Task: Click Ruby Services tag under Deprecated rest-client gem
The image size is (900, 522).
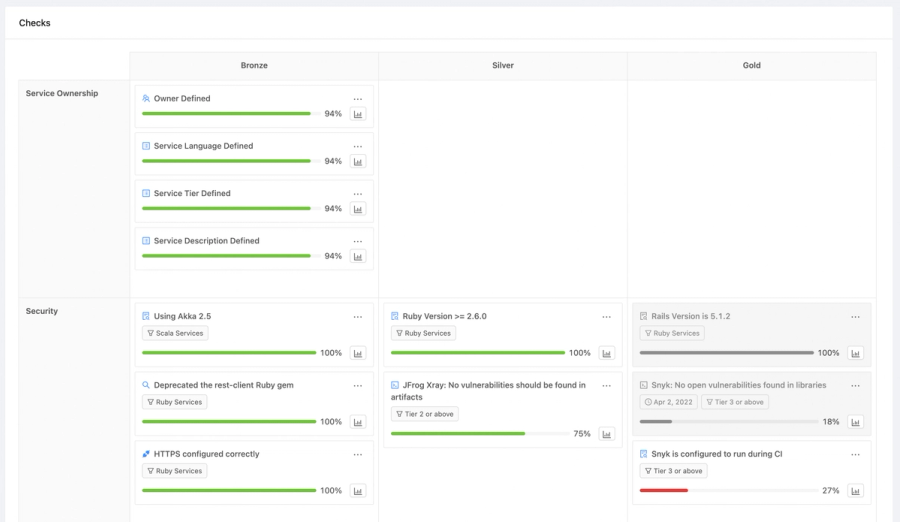Action: point(174,402)
